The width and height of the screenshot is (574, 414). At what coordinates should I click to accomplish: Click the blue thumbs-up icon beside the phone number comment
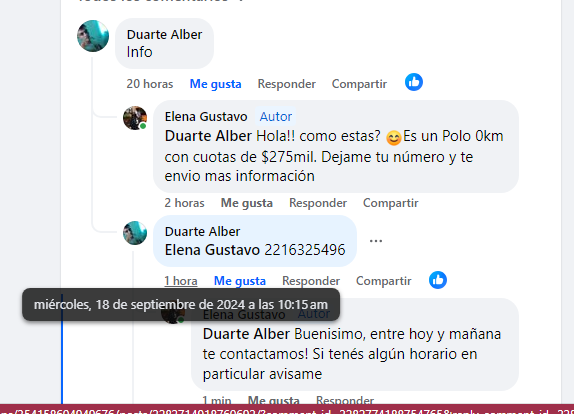point(438,280)
